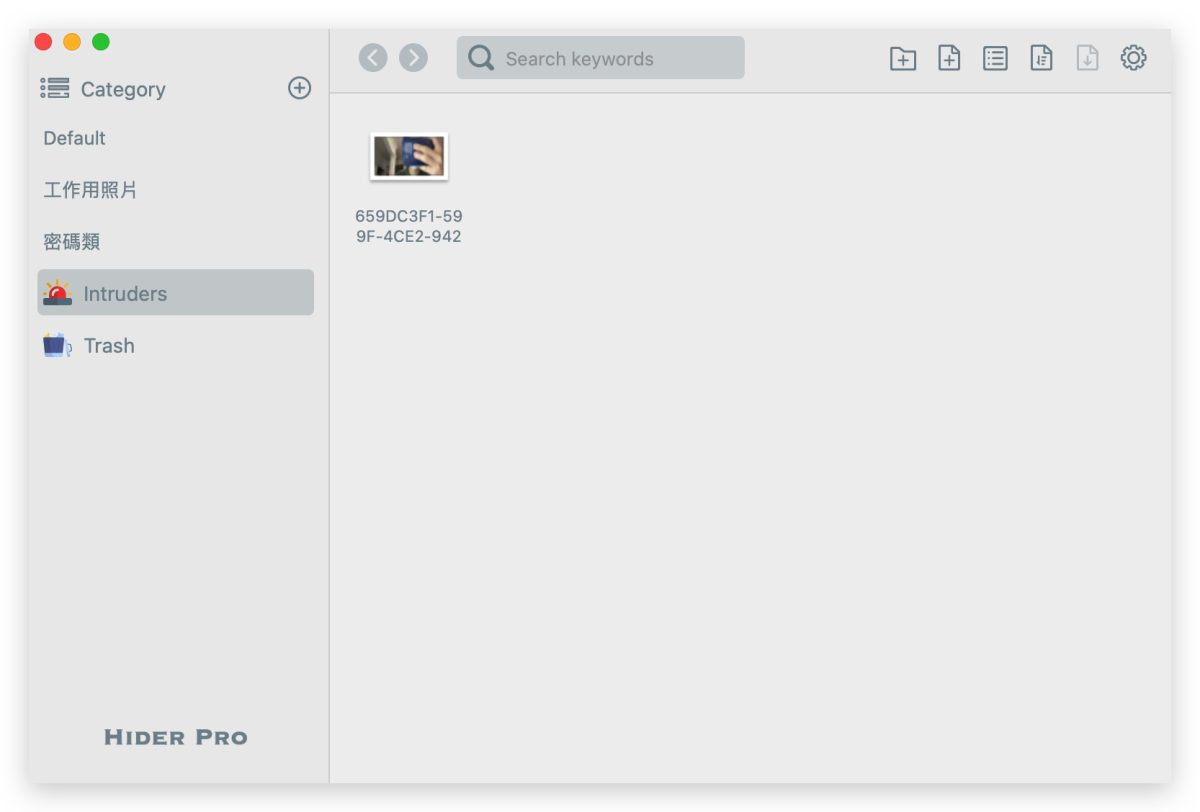Open settings via the gear icon
1200x812 pixels.
(x=1133, y=58)
